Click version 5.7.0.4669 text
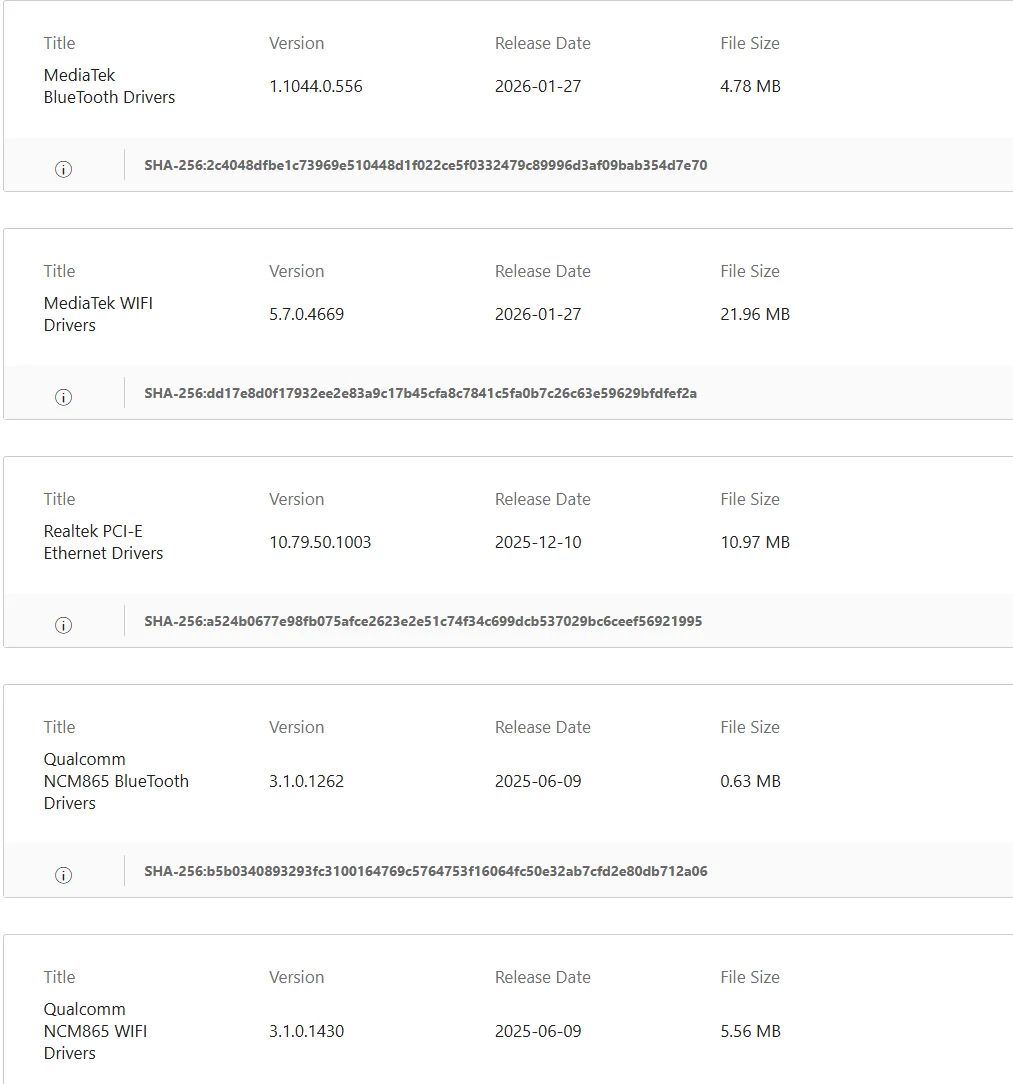1013x1084 pixels. [306, 315]
